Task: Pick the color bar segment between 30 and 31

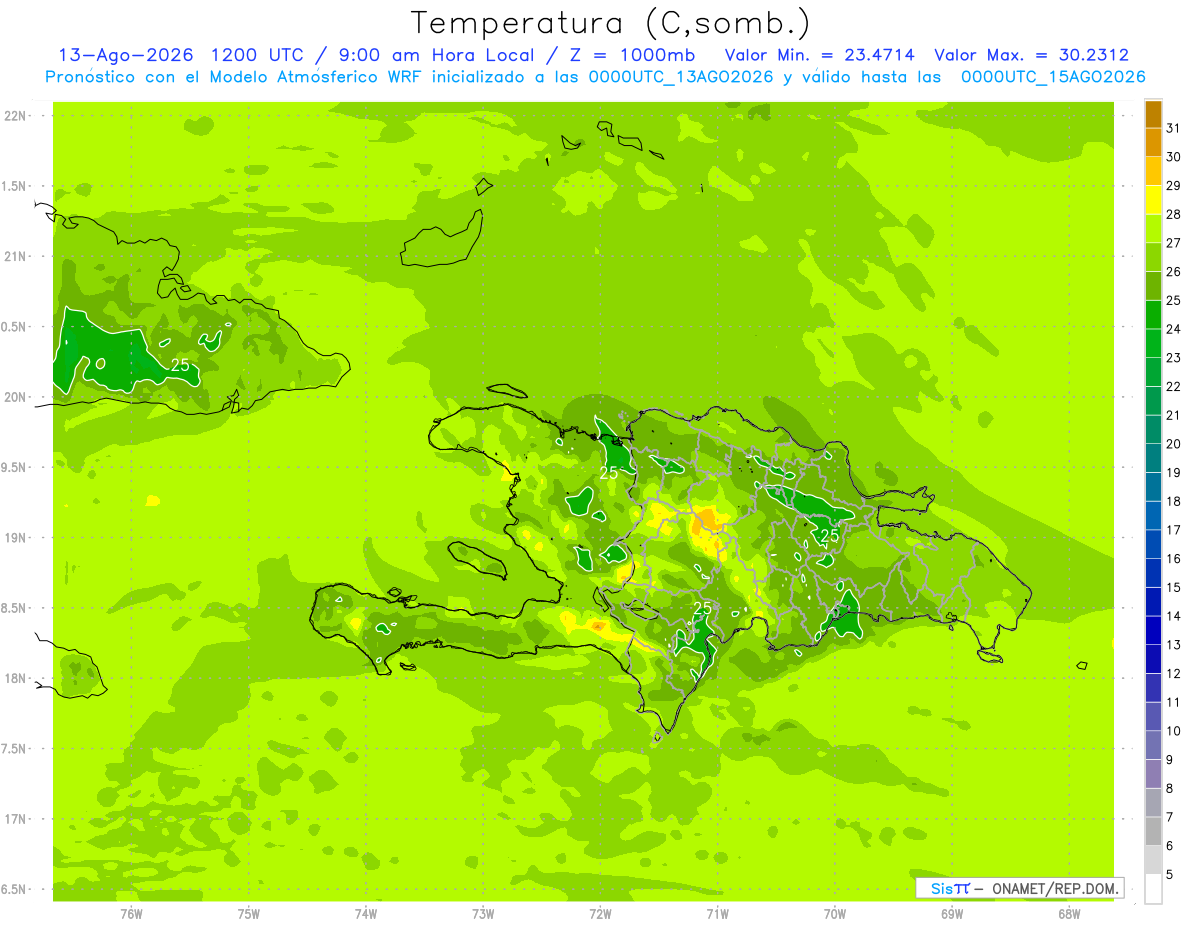Action: (1153, 143)
